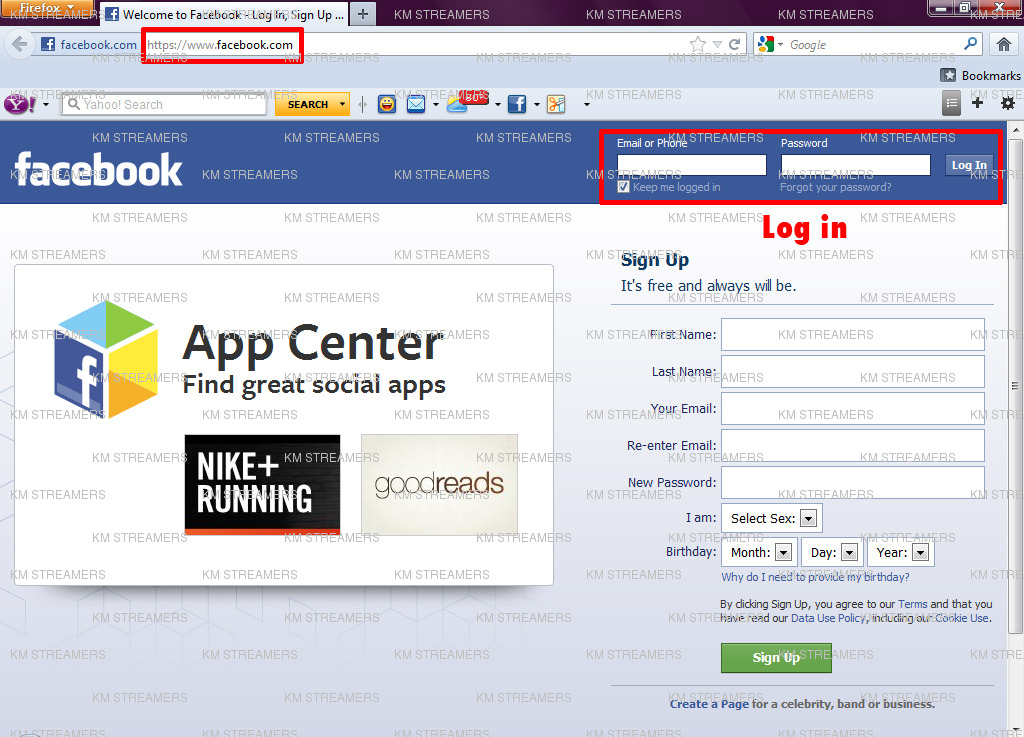Viewport: 1024px width, 737px height.
Task: Open the Yahoo Mail envelope icon
Action: [416, 104]
